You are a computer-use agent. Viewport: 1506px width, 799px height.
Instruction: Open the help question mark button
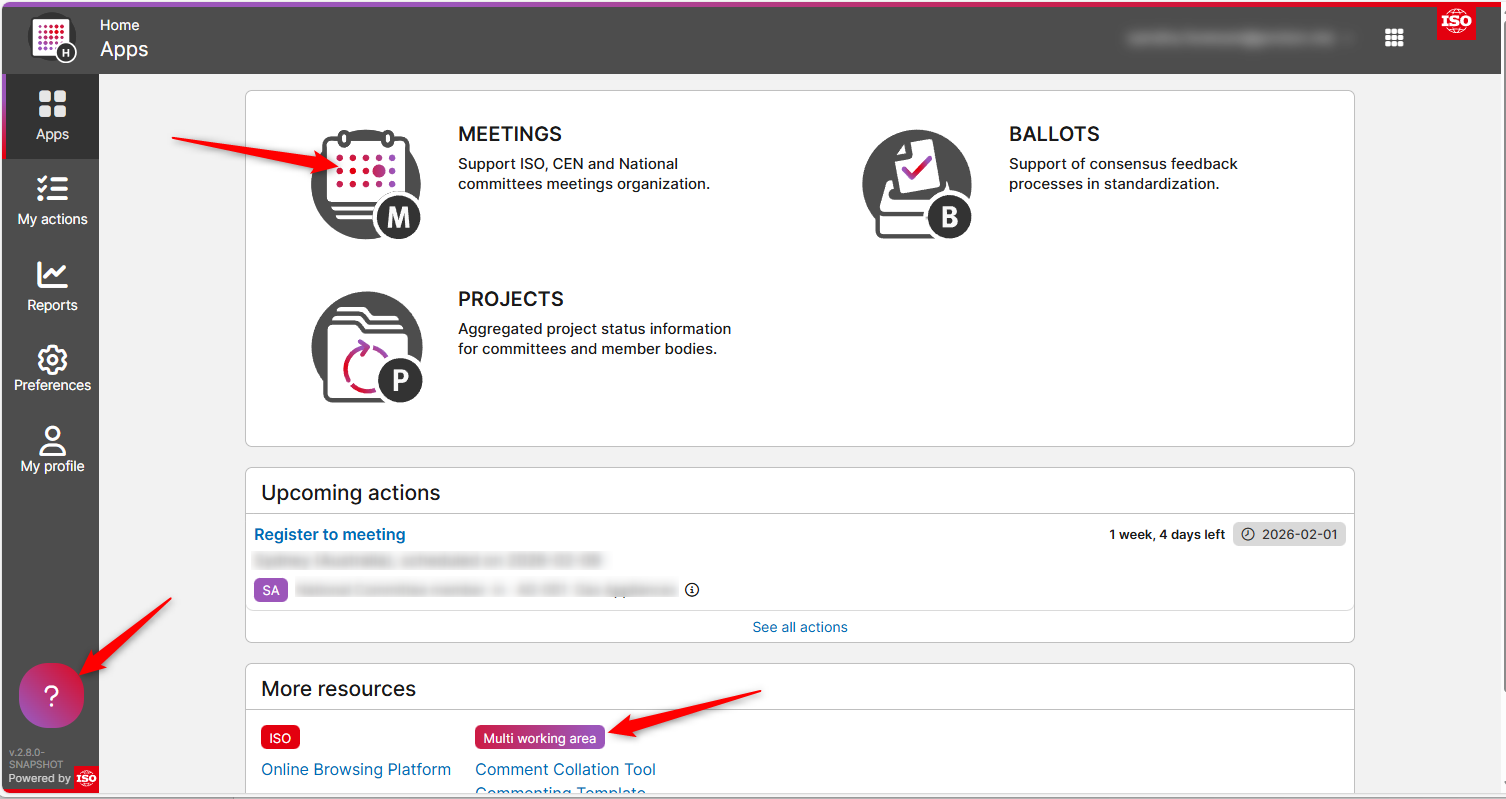tap(51, 695)
